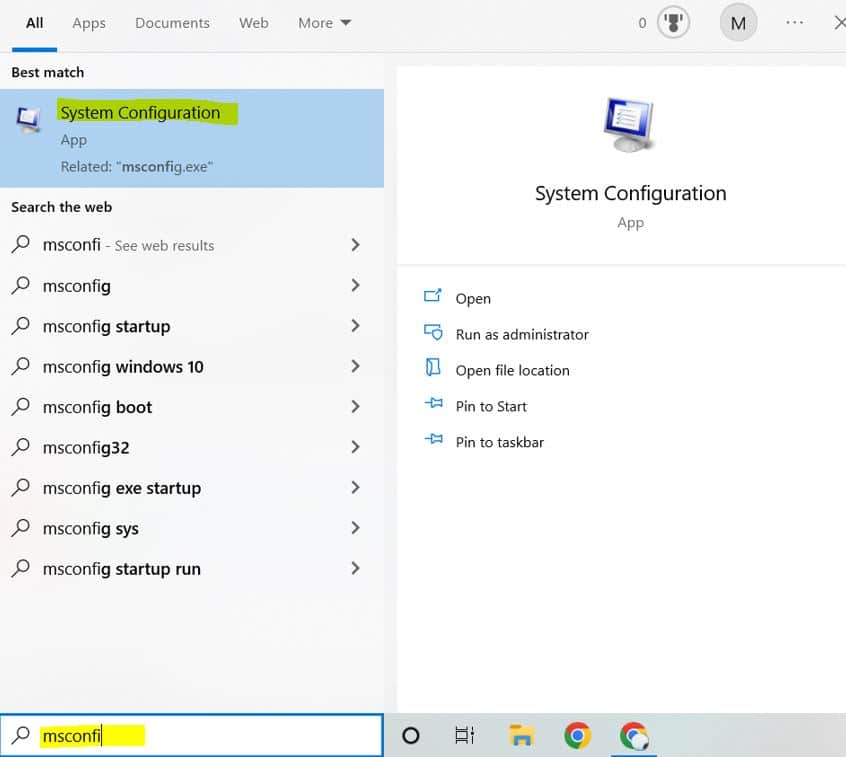Expand the chevron beside 'msconfig boot'
Screen dimensions: 846x757
pos(355,407)
